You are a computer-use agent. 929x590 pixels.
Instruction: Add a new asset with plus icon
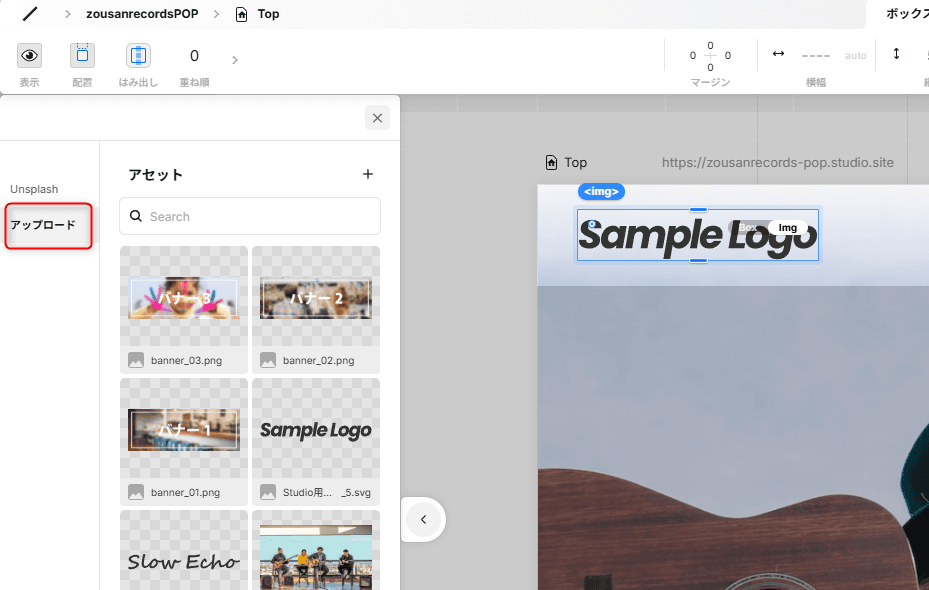click(367, 174)
